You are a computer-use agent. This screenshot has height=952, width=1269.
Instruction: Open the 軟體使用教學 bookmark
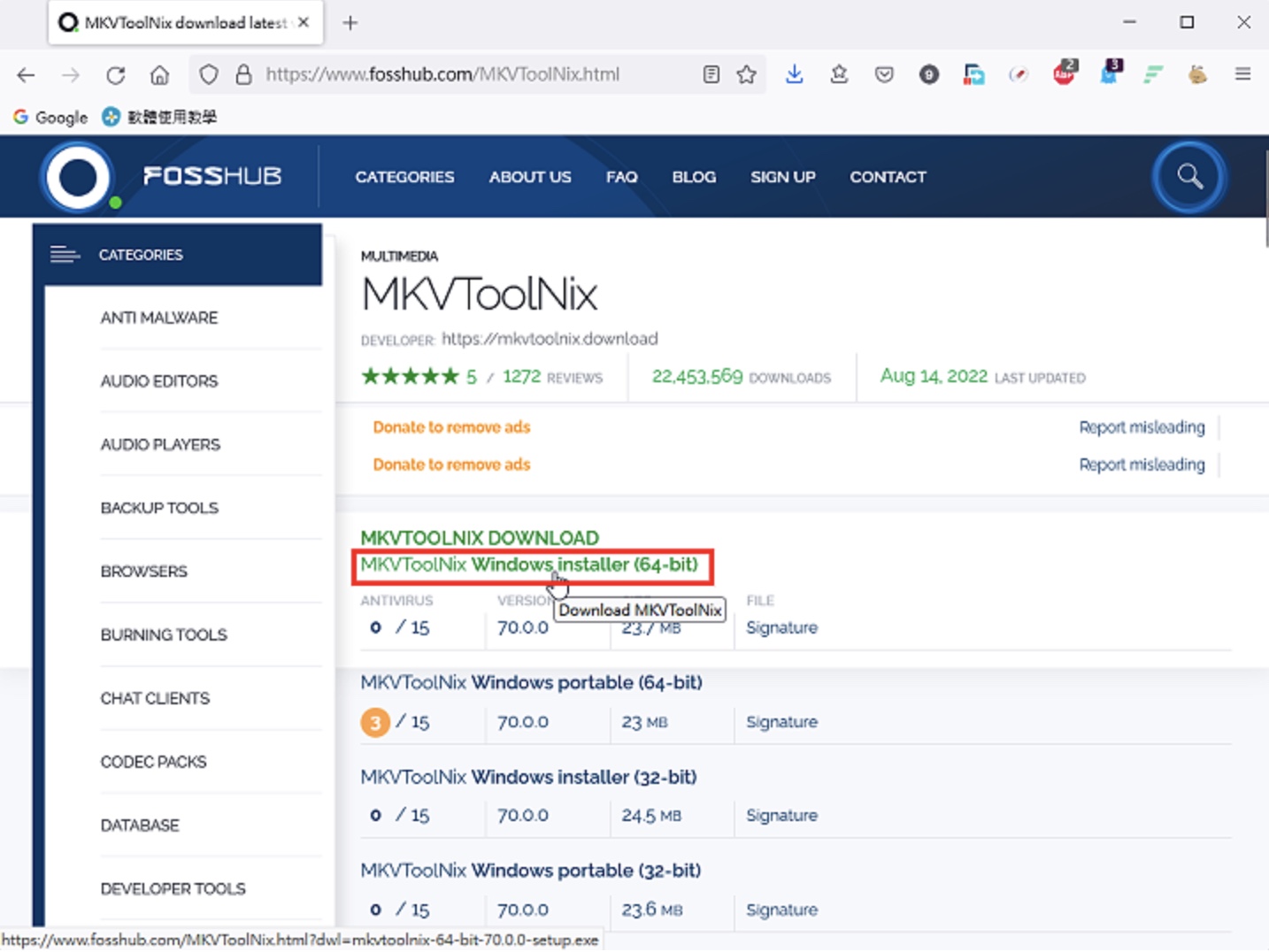(x=160, y=118)
